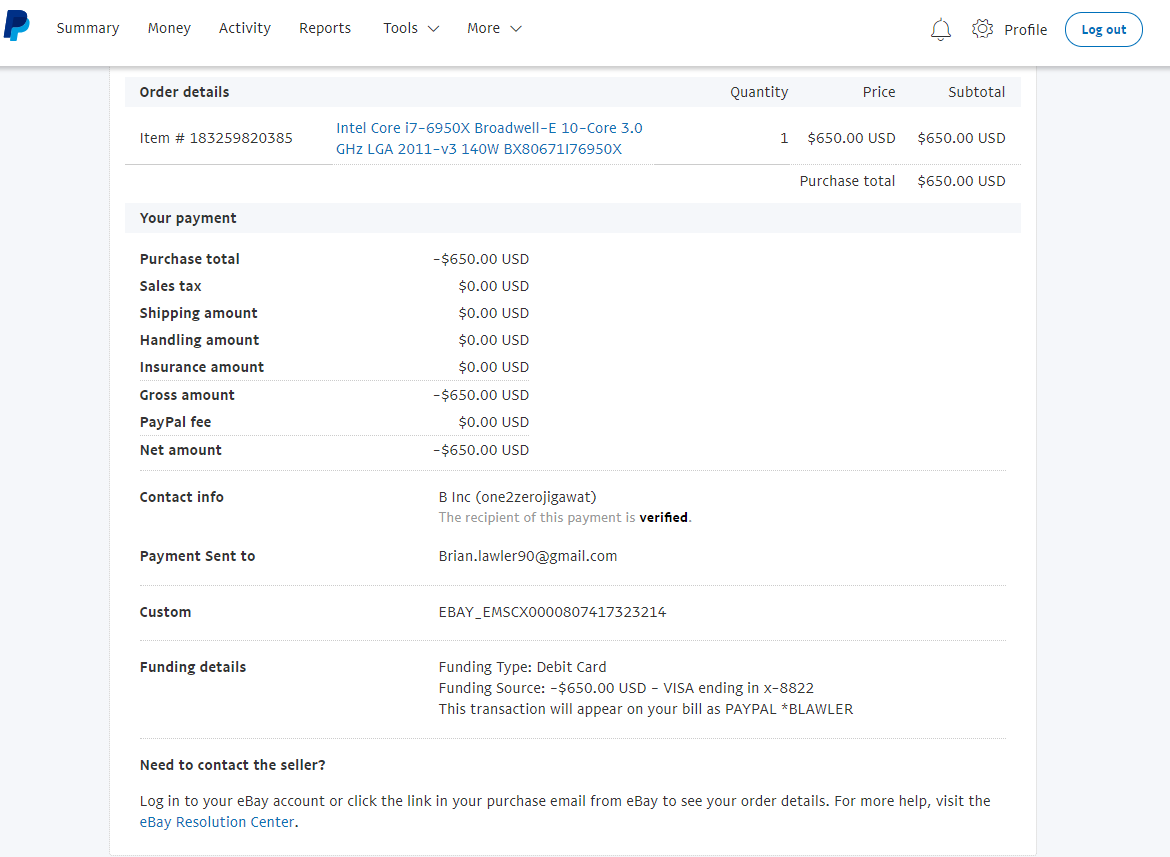Click the order Purchase total $650.00 USD value
The height and width of the screenshot is (857, 1170).
point(961,181)
